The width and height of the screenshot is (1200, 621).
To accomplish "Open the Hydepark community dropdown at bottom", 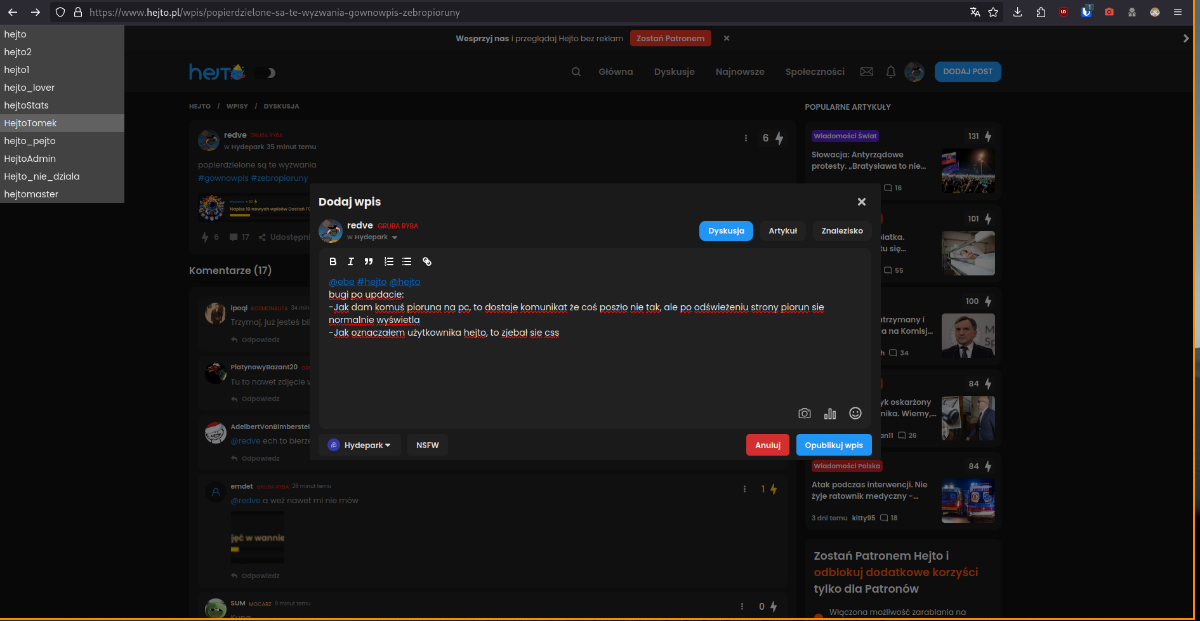I will click(359, 445).
